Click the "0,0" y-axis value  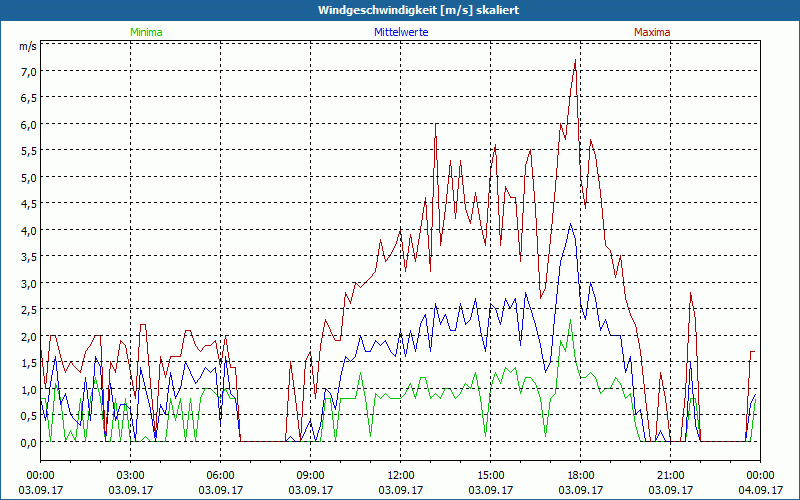[28, 443]
